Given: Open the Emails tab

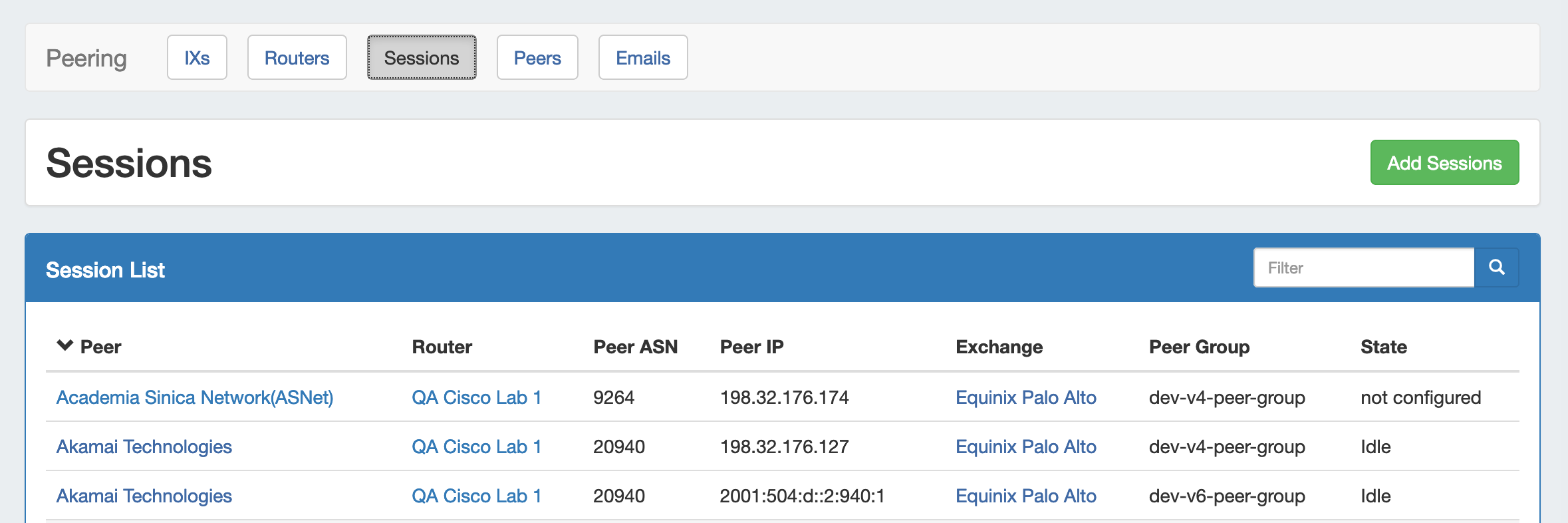Looking at the screenshot, I should (x=642, y=58).
